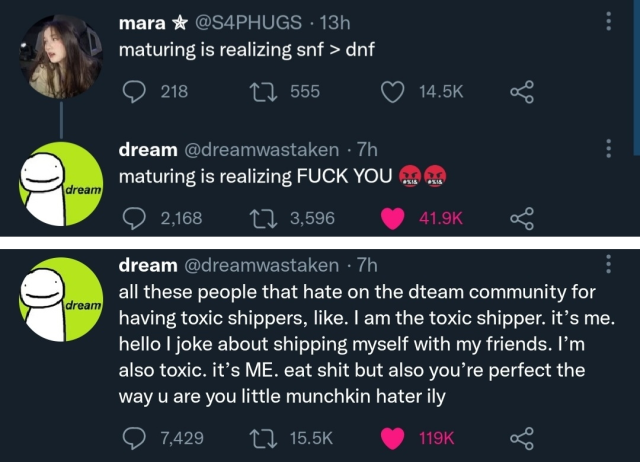Click dream's avatar on the reply tweet
The height and width of the screenshot is (462, 640).
click(61, 183)
